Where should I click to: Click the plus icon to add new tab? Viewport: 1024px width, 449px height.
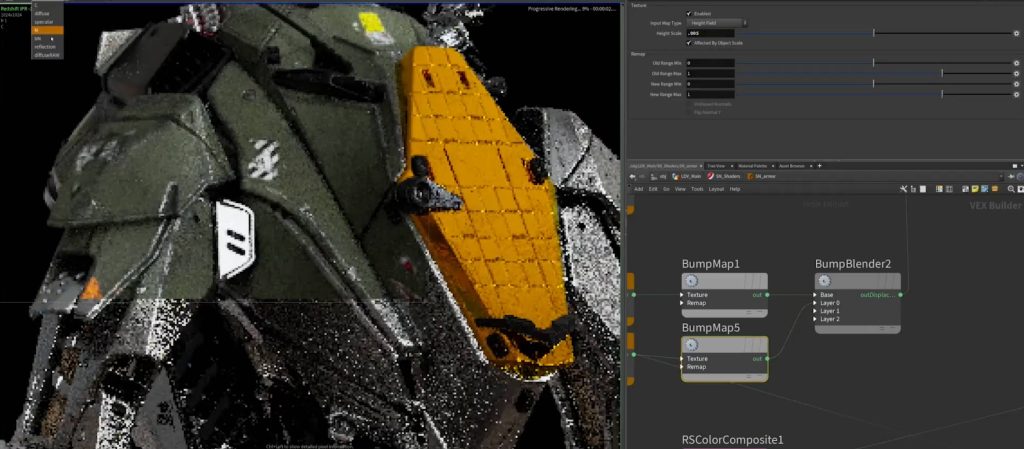point(819,165)
